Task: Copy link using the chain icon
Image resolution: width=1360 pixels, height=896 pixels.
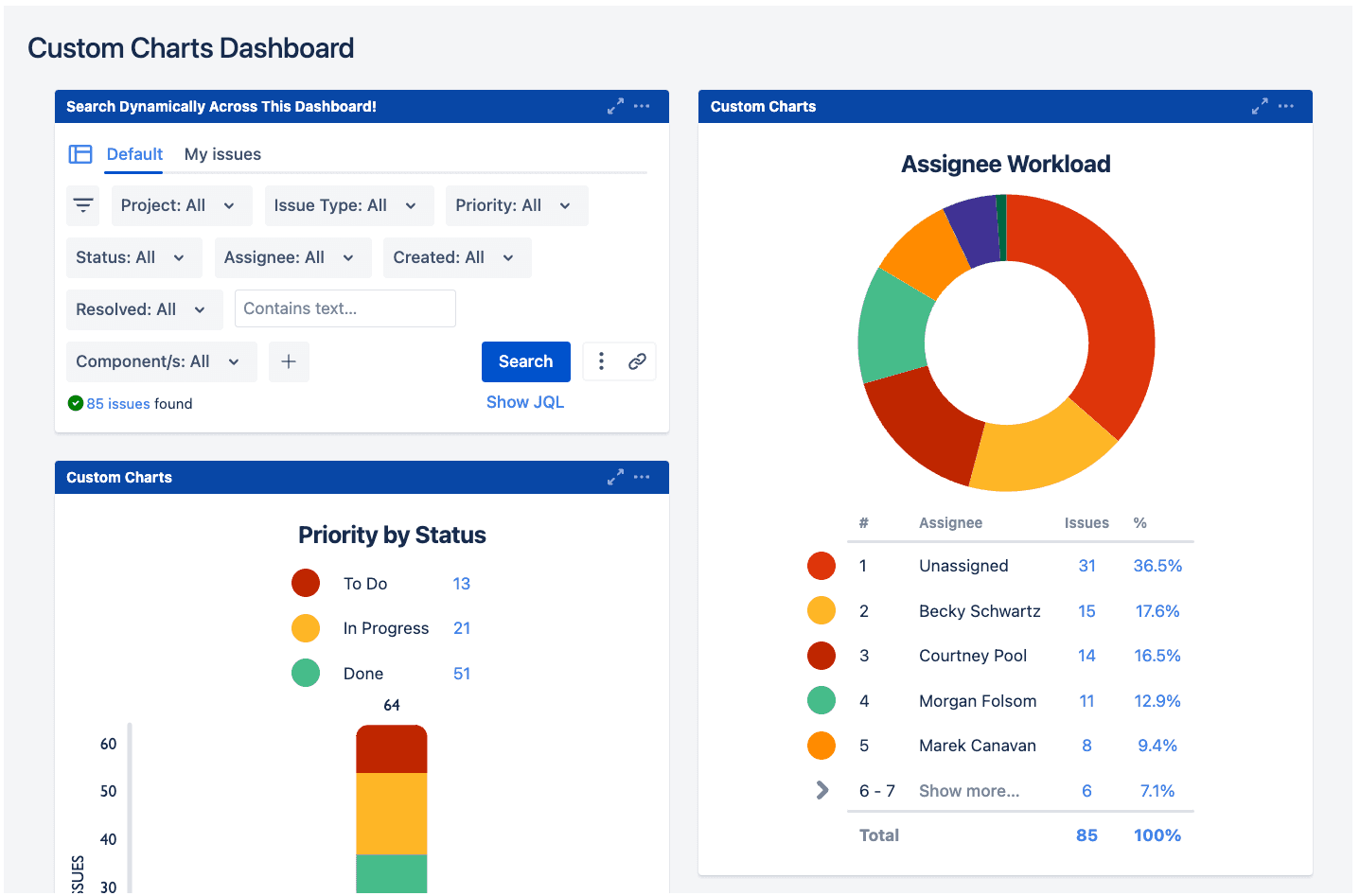Action: pyautogui.click(x=637, y=361)
